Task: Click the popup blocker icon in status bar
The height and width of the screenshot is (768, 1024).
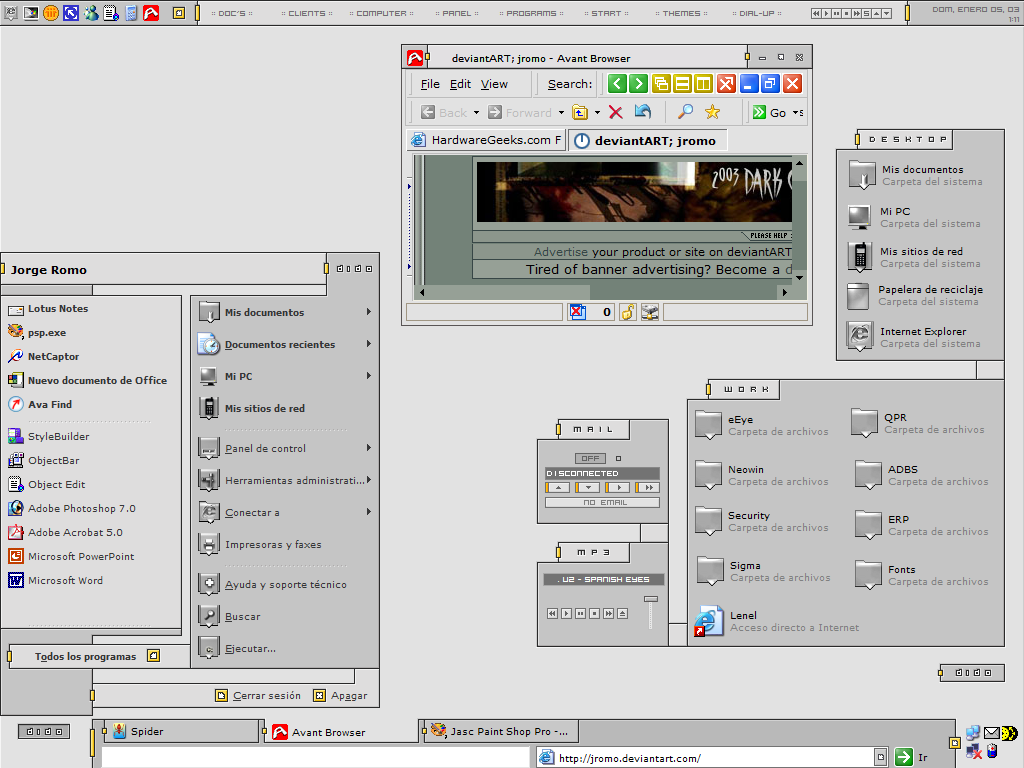Action: pyautogui.click(x=577, y=312)
